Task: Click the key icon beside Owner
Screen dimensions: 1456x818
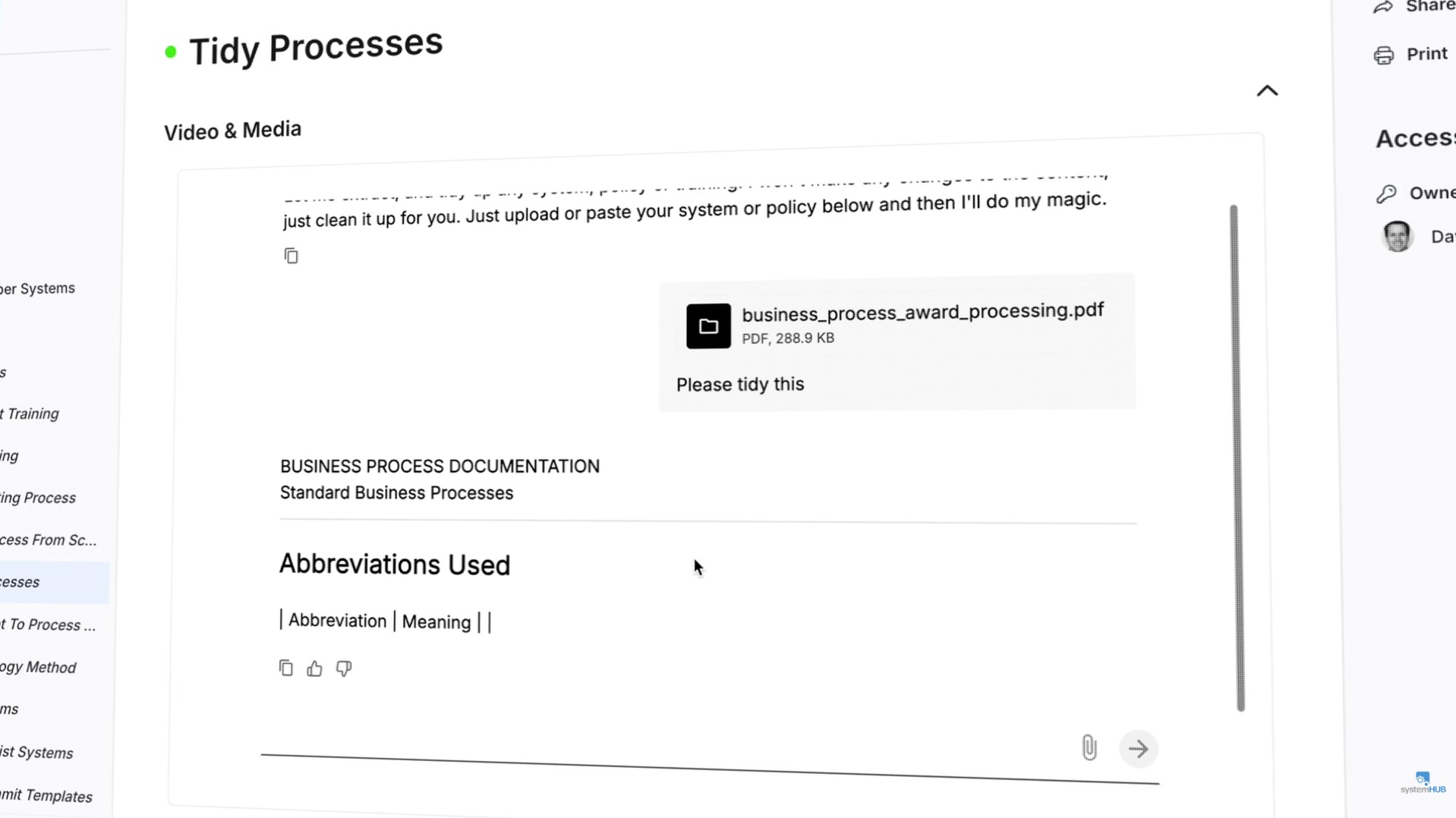Action: coord(1386,193)
